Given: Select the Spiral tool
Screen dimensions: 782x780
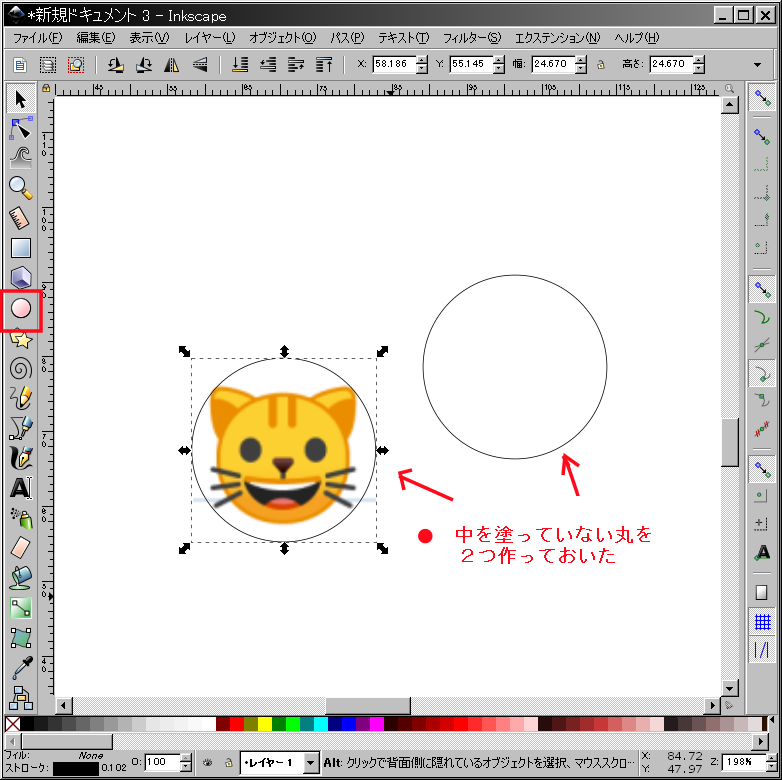Looking at the screenshot, I should tap(20, 369).
